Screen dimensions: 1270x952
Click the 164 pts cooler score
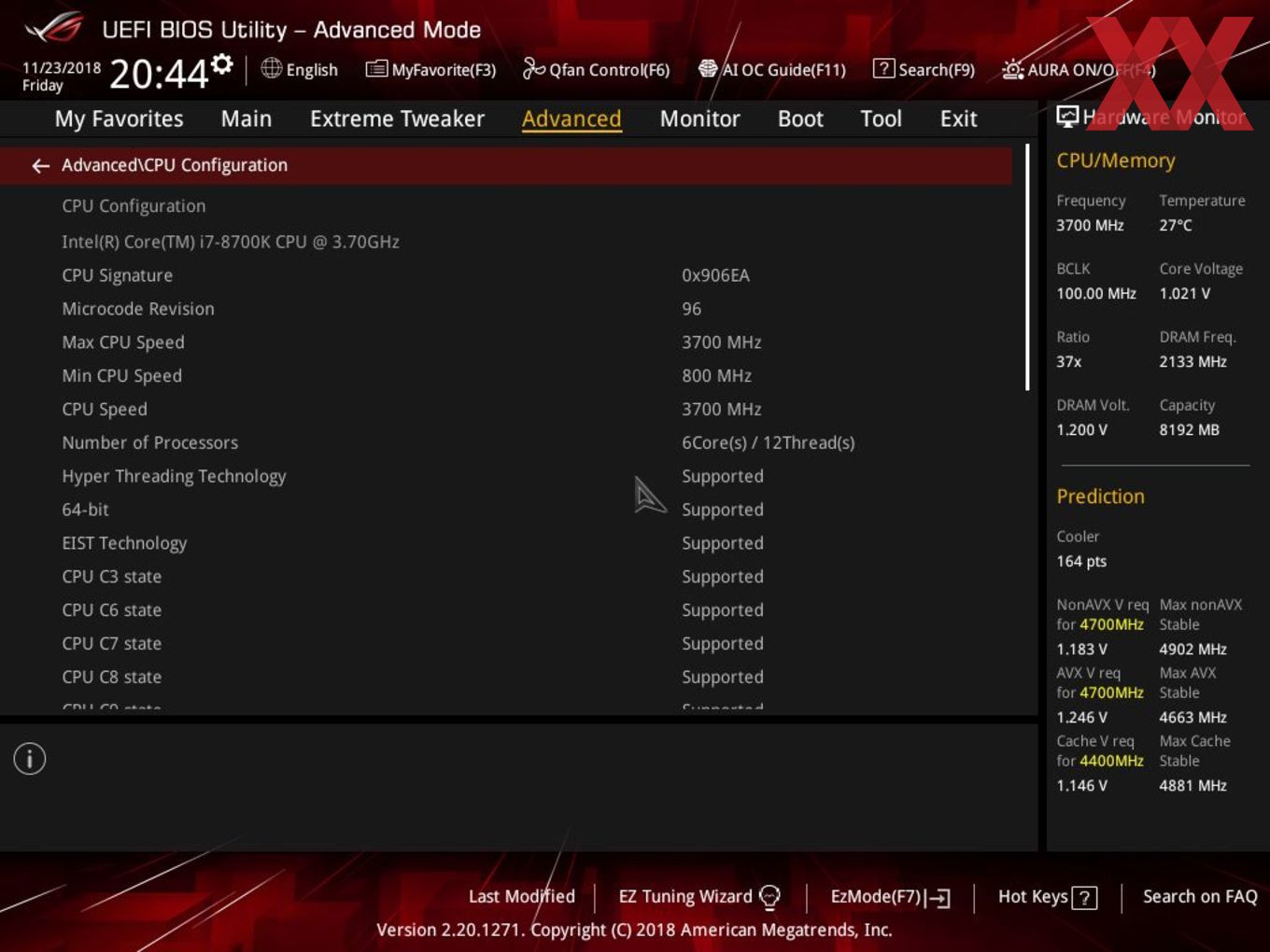[x=1081, y=561]
